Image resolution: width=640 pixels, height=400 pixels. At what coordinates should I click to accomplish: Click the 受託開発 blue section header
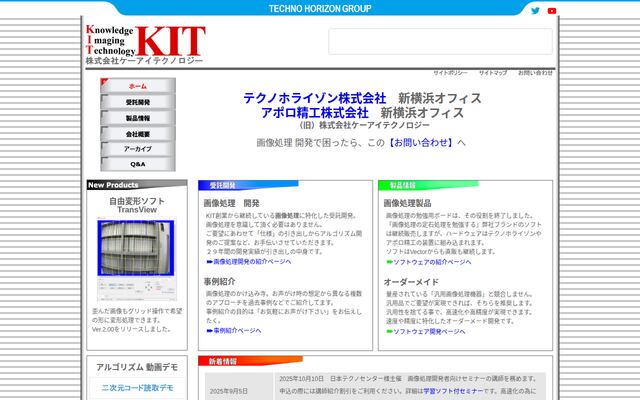tap(248, 185)
